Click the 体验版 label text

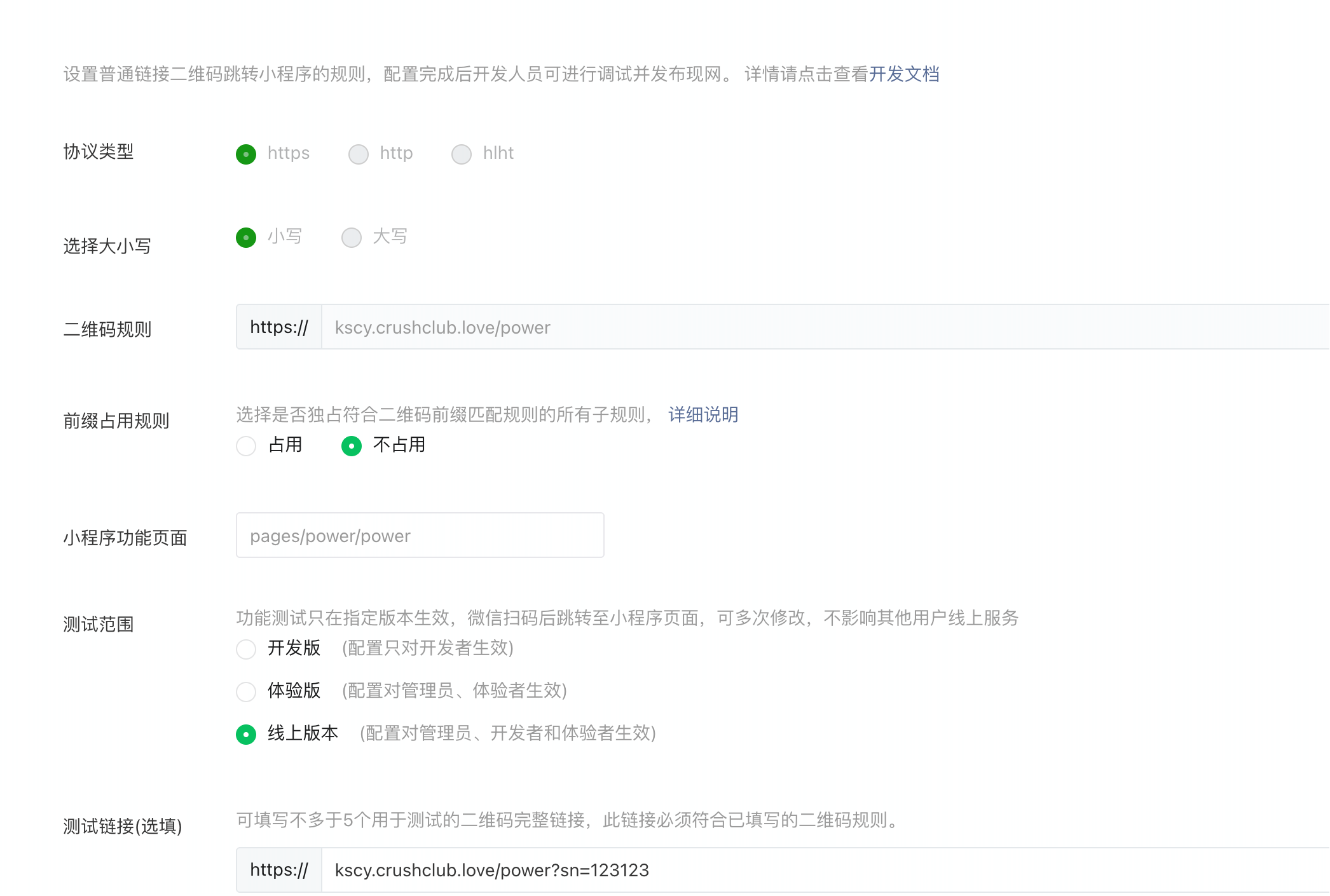[x=294, y=690]
